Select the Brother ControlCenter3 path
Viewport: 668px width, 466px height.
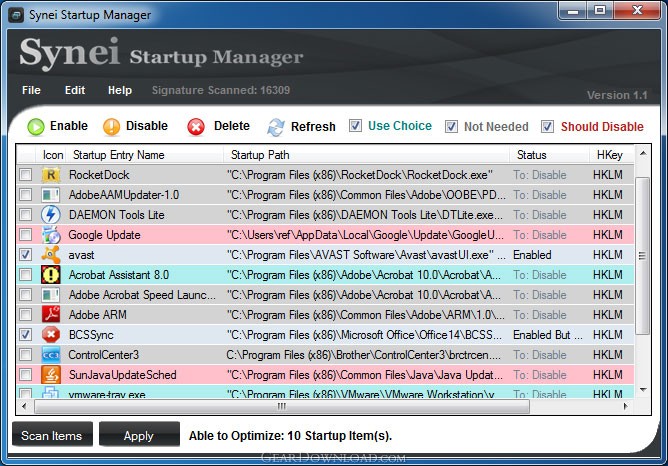(363, 355)
